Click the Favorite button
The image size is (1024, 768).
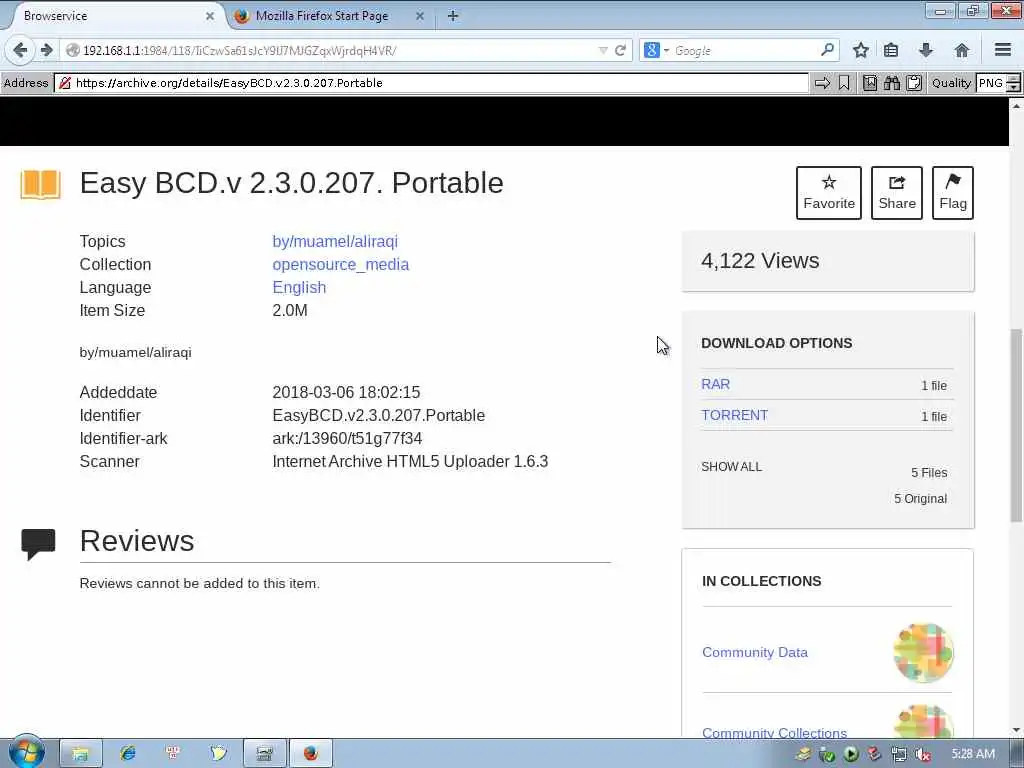click(x=829, y=193)
